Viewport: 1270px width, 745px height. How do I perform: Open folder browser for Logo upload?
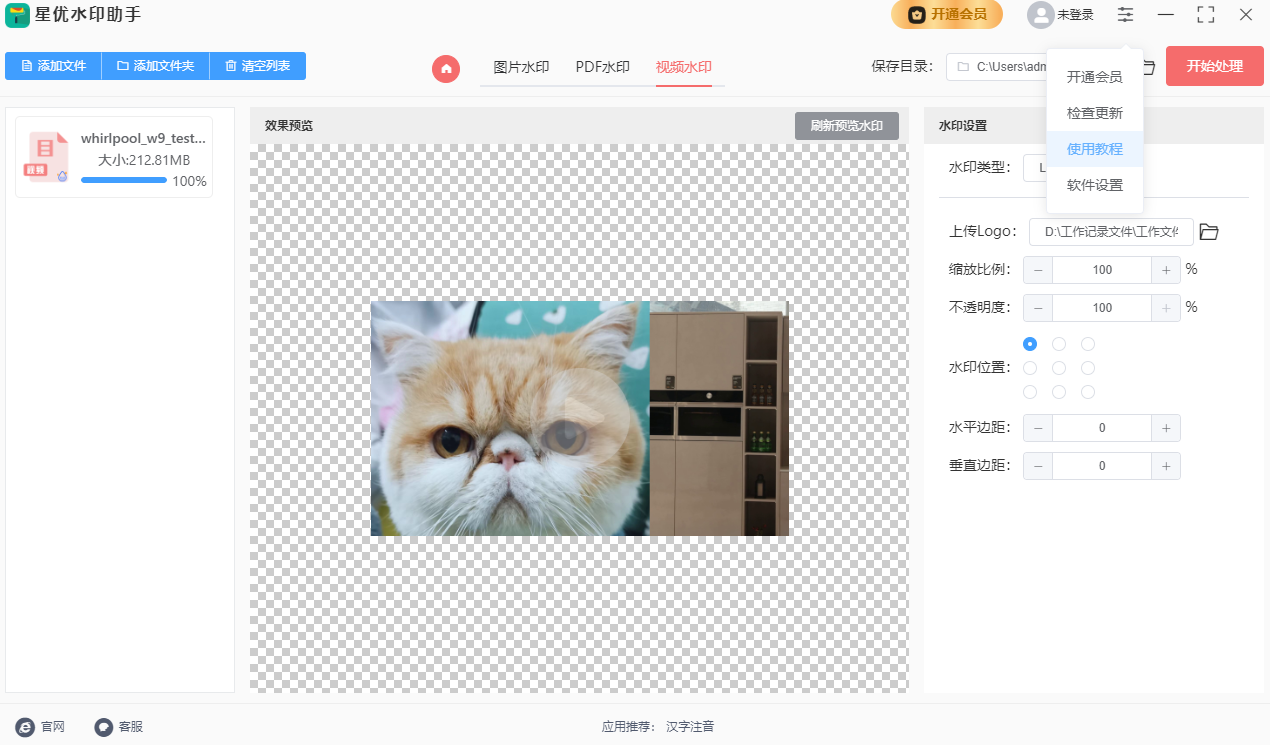(x=1209, y=232)
